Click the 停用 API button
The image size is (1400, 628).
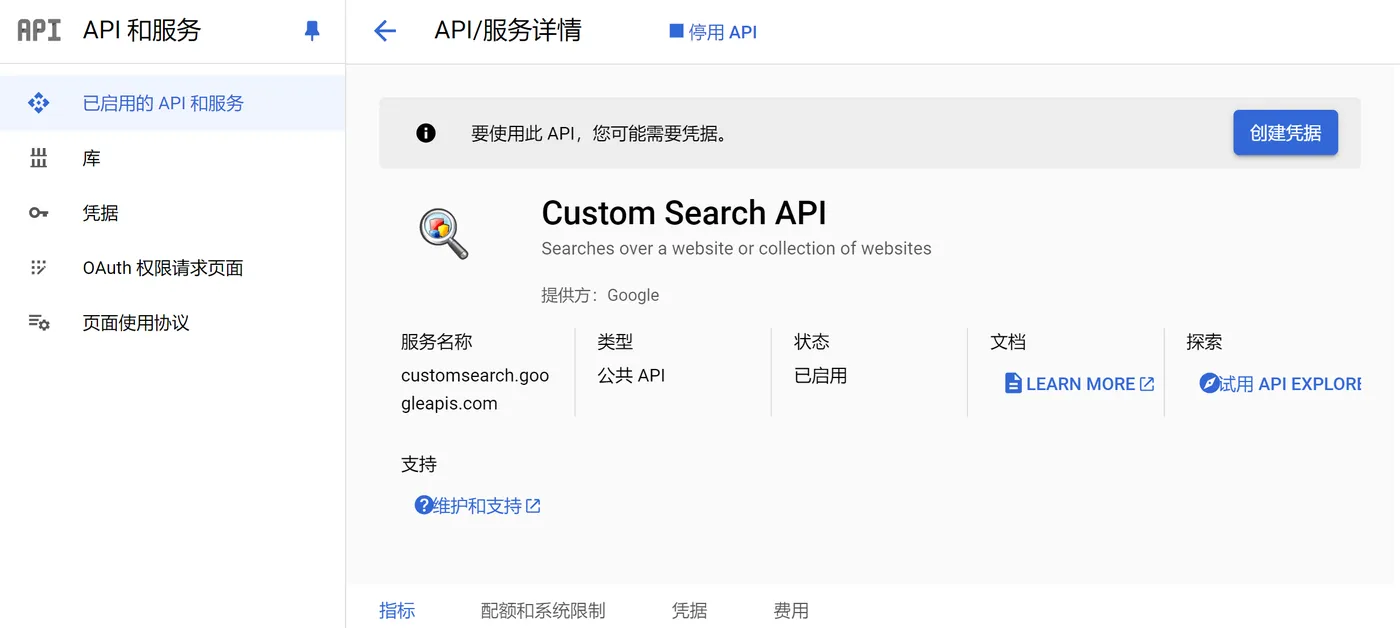(x=713, y=32)
